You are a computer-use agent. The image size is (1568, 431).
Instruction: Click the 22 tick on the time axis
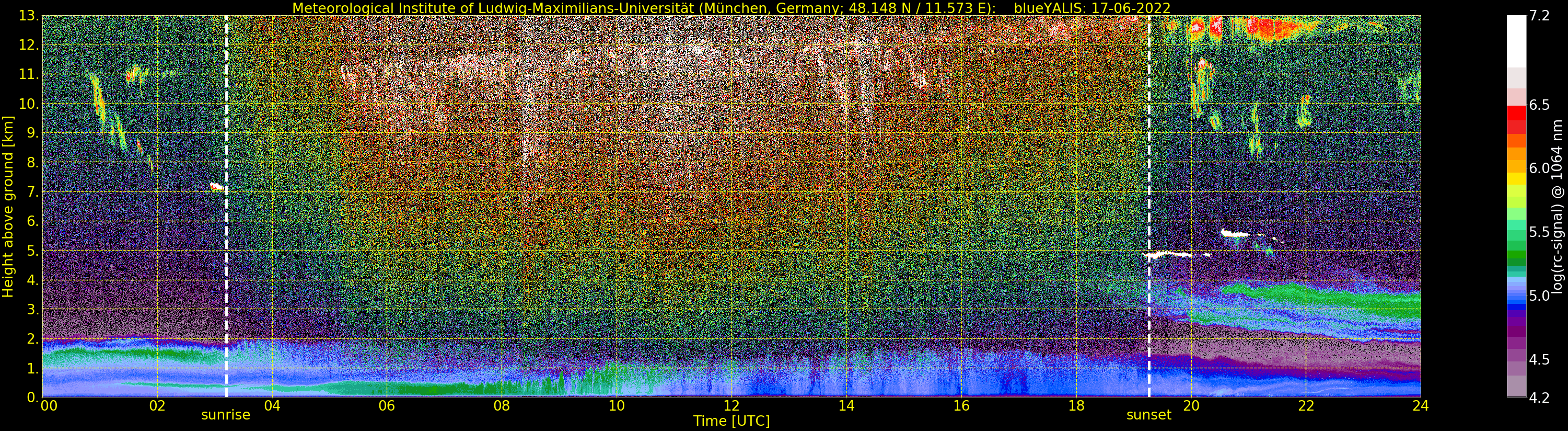(x=1306, y=405)
